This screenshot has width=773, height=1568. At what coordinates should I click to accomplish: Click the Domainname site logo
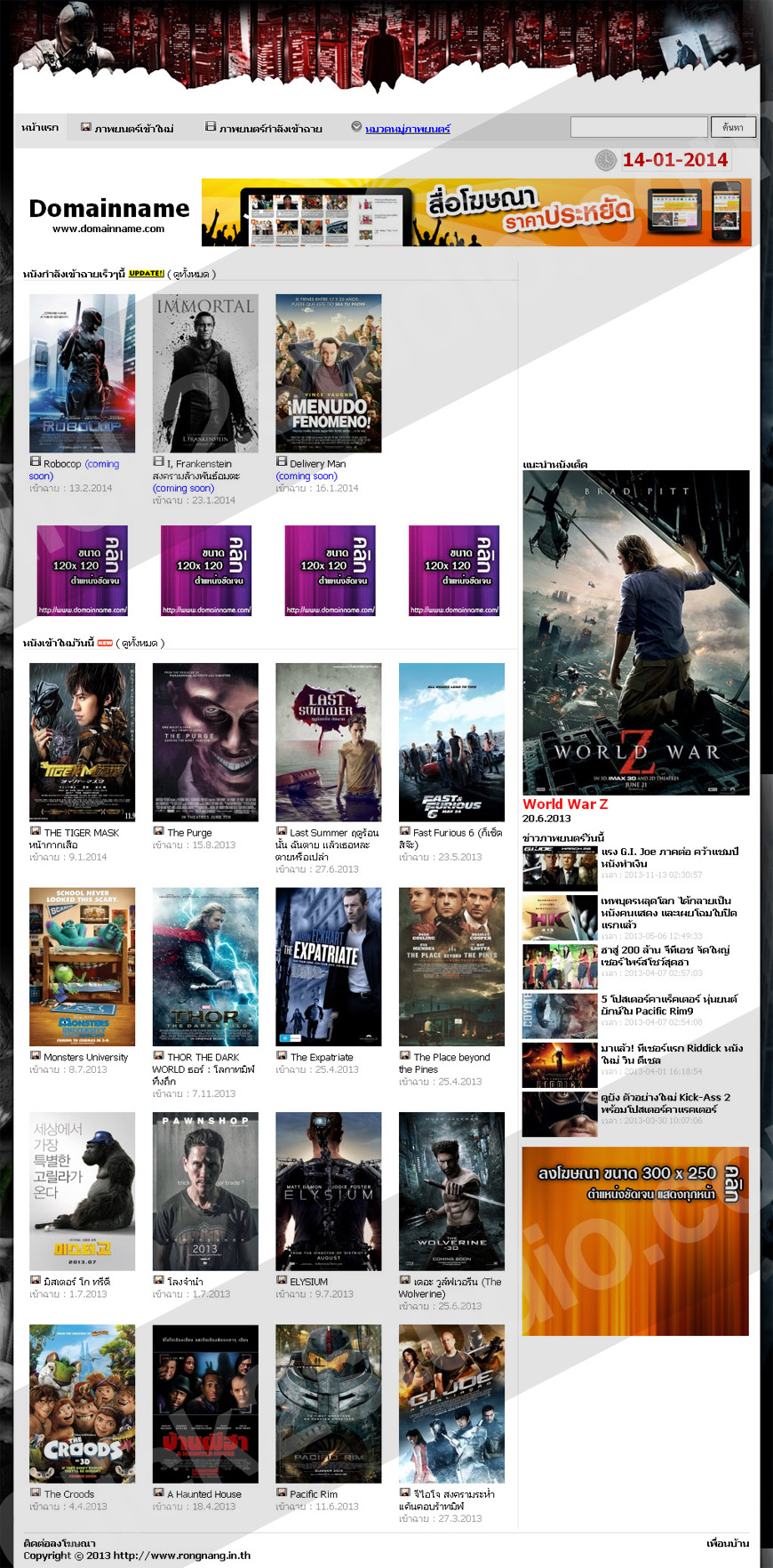click(108, 214)
